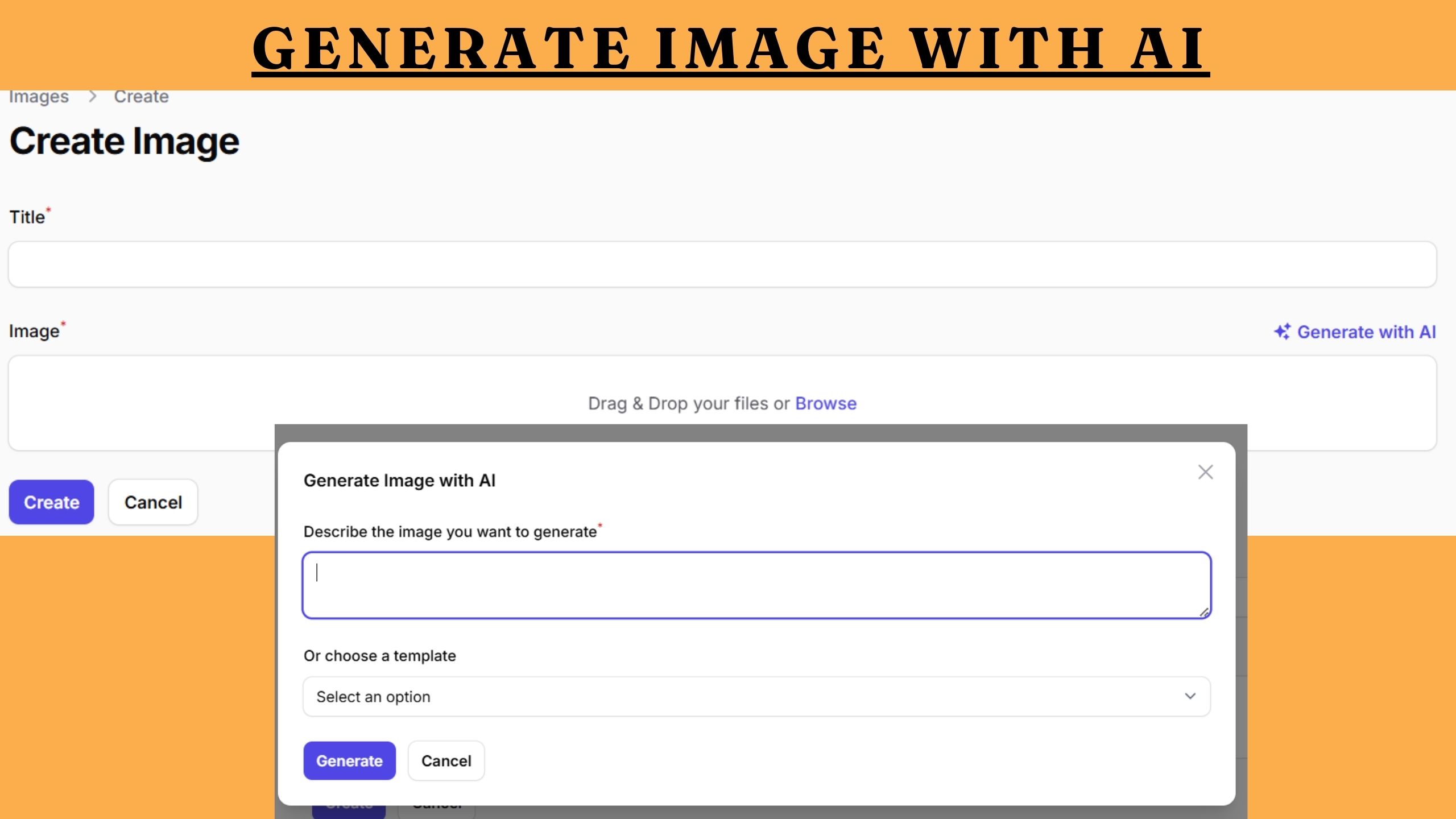Click the Browse link to upload files
The height and width of the screenshot is (819, 1456).
pyautogui.click(x=825, y=403)
